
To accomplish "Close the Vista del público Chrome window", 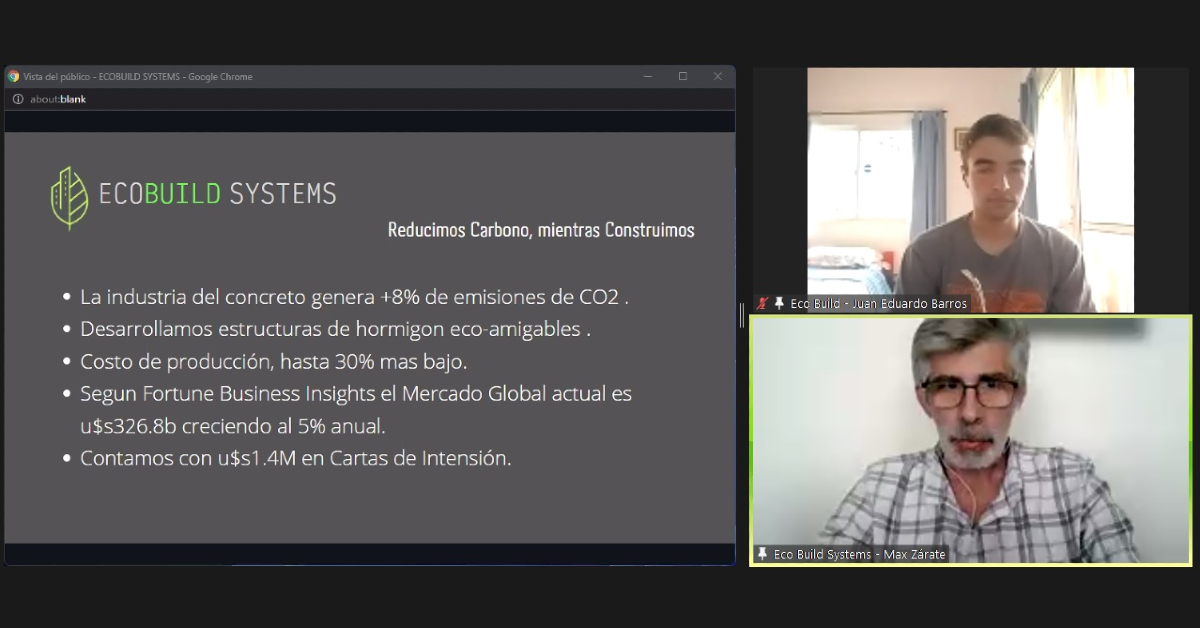I will 717,77.
